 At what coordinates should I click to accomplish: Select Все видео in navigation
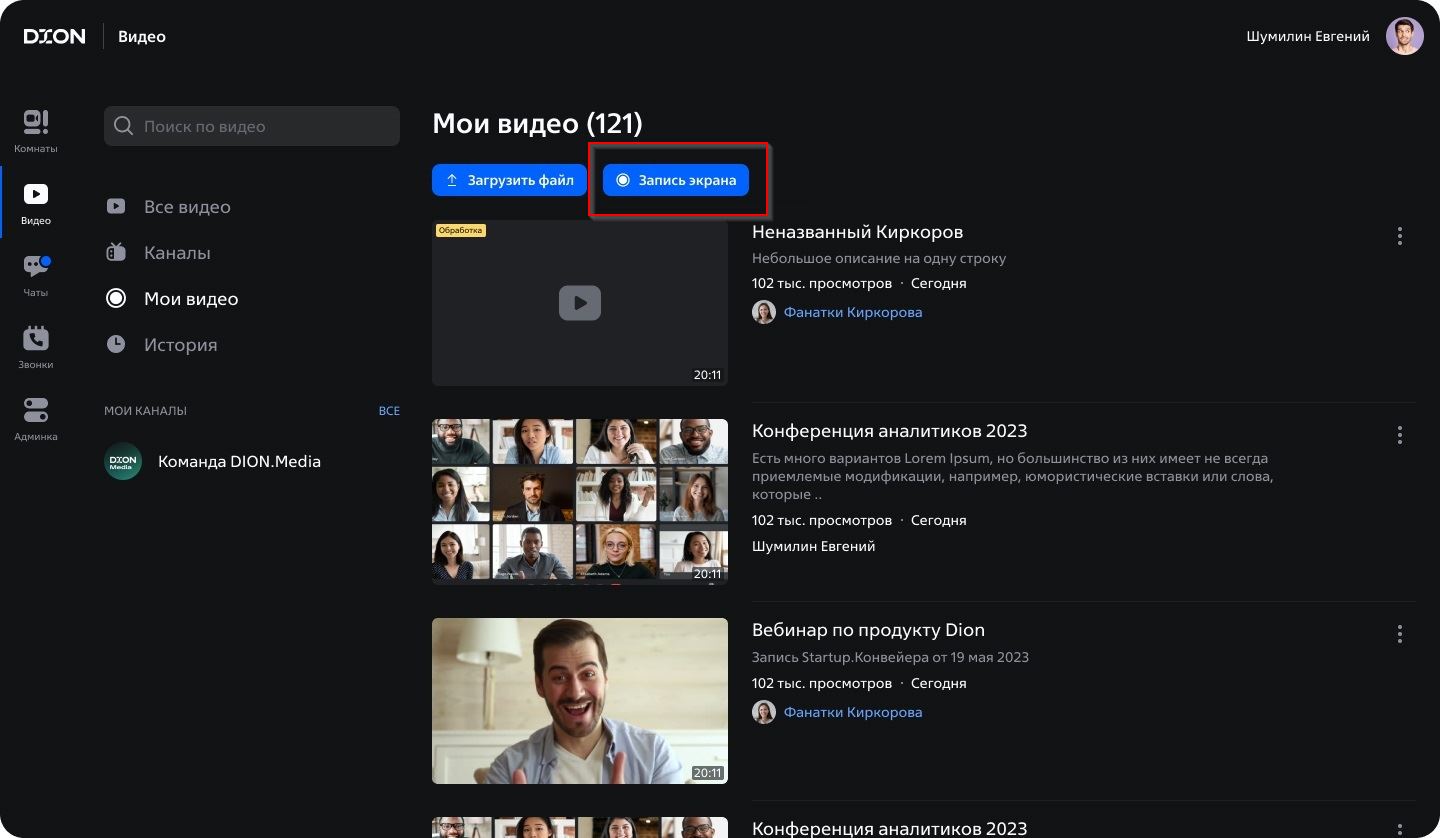[187, 207]
